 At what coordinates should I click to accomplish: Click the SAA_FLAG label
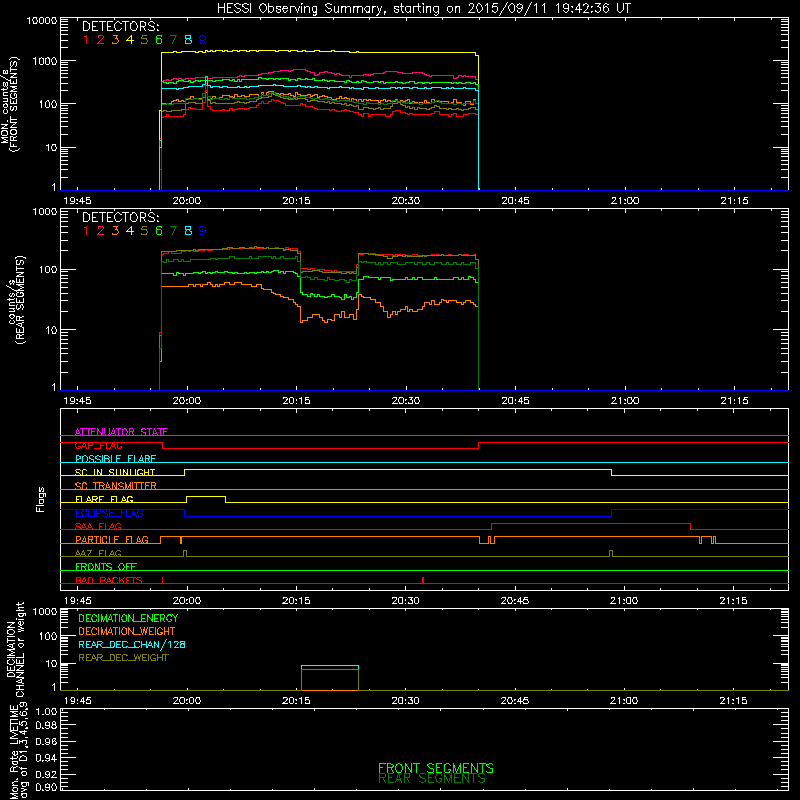tap(98, 526)
